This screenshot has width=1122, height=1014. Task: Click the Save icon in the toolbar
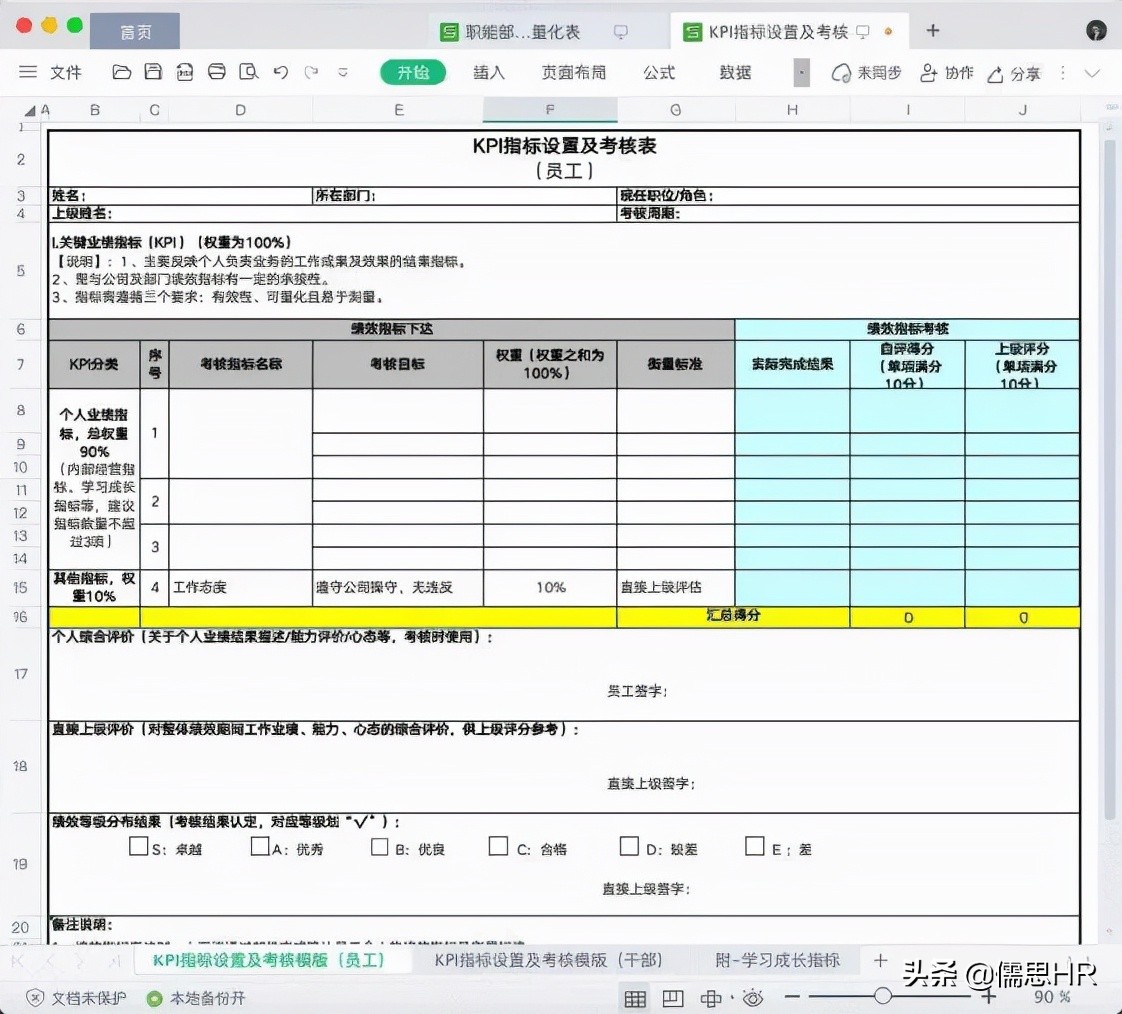click(152, 72)
